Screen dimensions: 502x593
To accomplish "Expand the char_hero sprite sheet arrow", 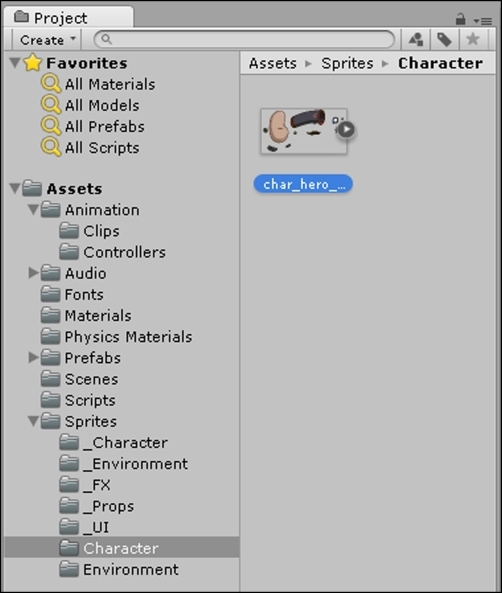I will tap(346, 129).
